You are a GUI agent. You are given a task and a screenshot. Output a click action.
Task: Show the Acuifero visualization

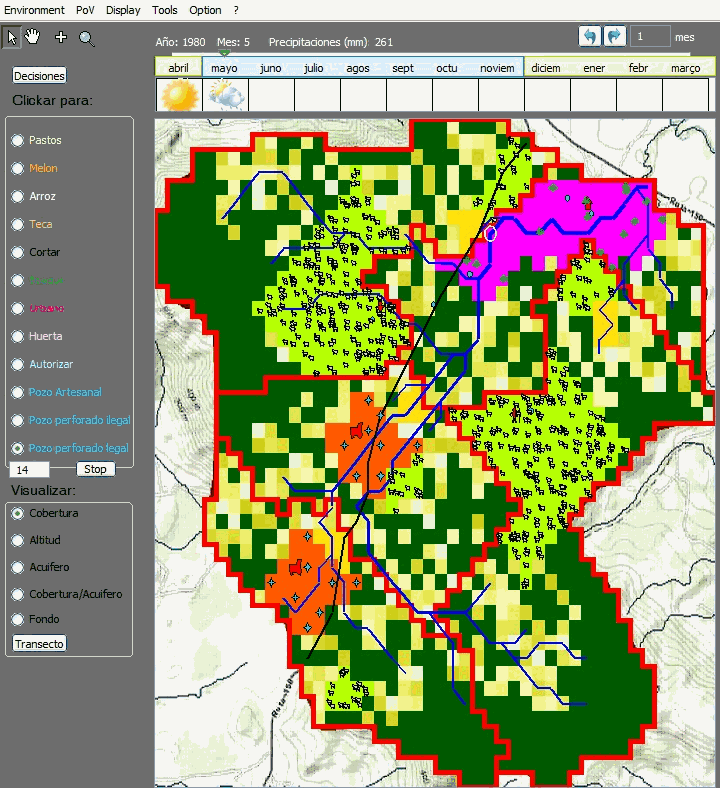coord(18,567)
